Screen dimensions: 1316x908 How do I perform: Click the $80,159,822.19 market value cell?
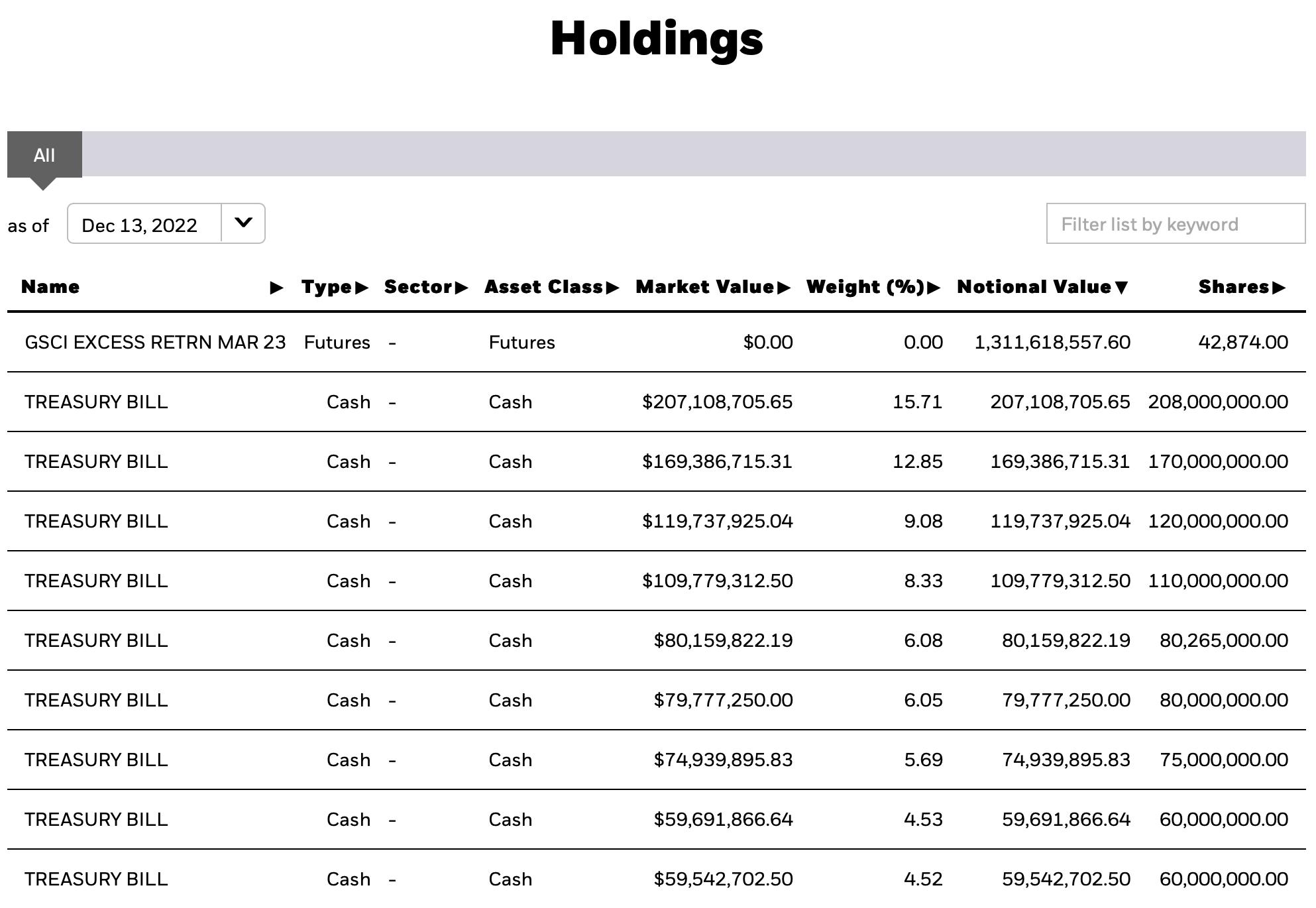(723, 640)
